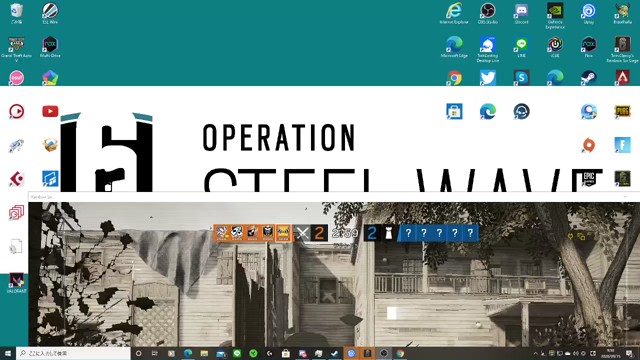640x360 pixels.
Task: Expand the hidden system tray icons
Action: pyautogui.click(x=536, y=353)
